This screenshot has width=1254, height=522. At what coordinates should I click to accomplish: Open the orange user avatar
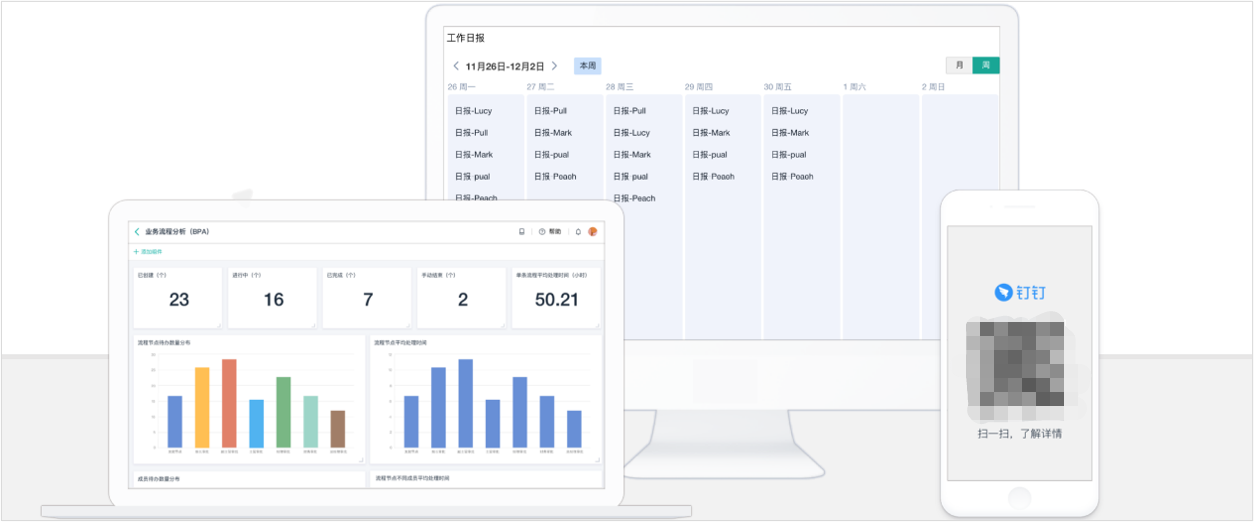[593, 231]
